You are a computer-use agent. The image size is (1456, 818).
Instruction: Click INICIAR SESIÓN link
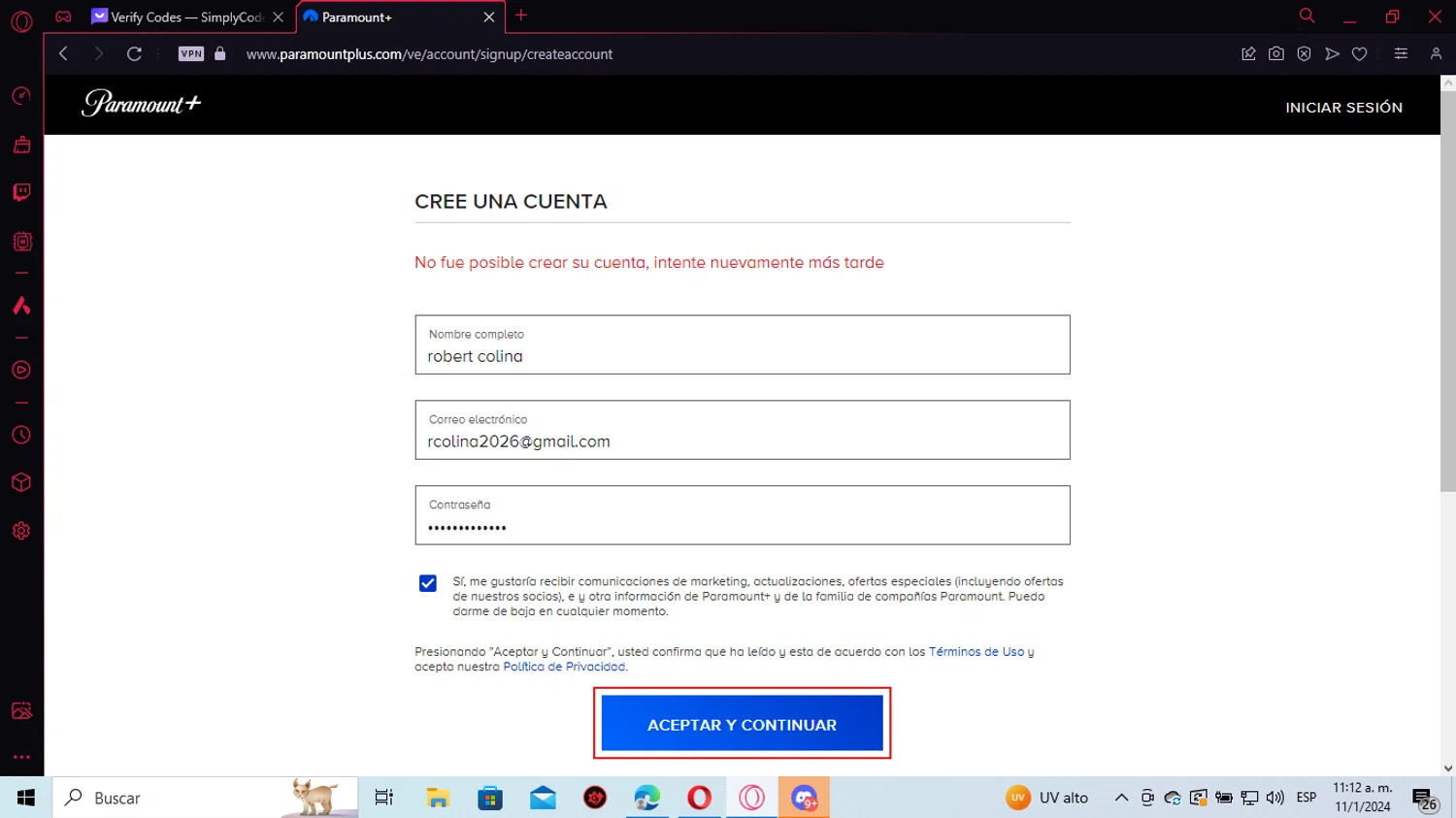(1343, 108)
